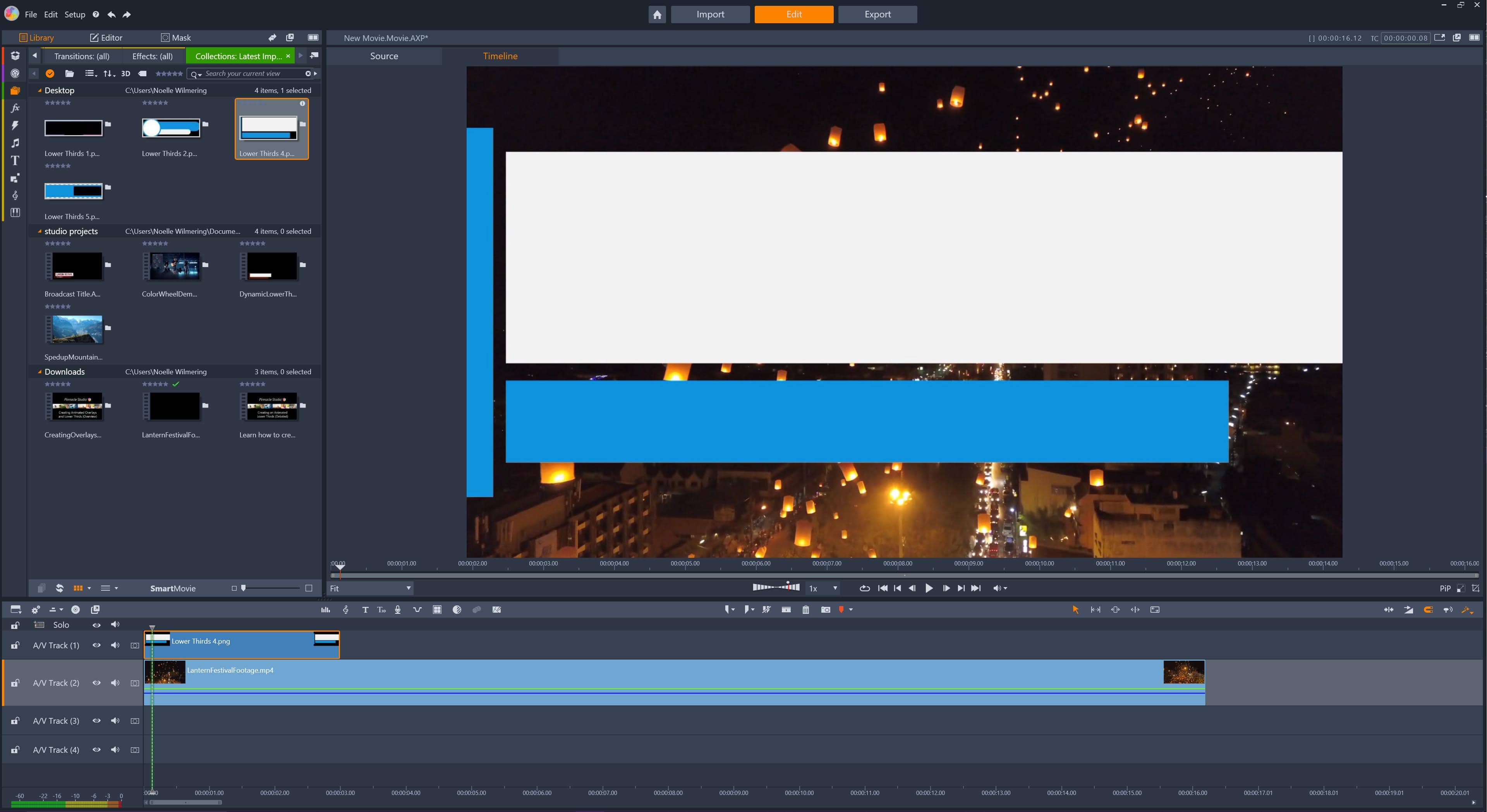Click the library thumbnail size slider
The height and width of the screenshot is (812, 1487).
[271, 588]
